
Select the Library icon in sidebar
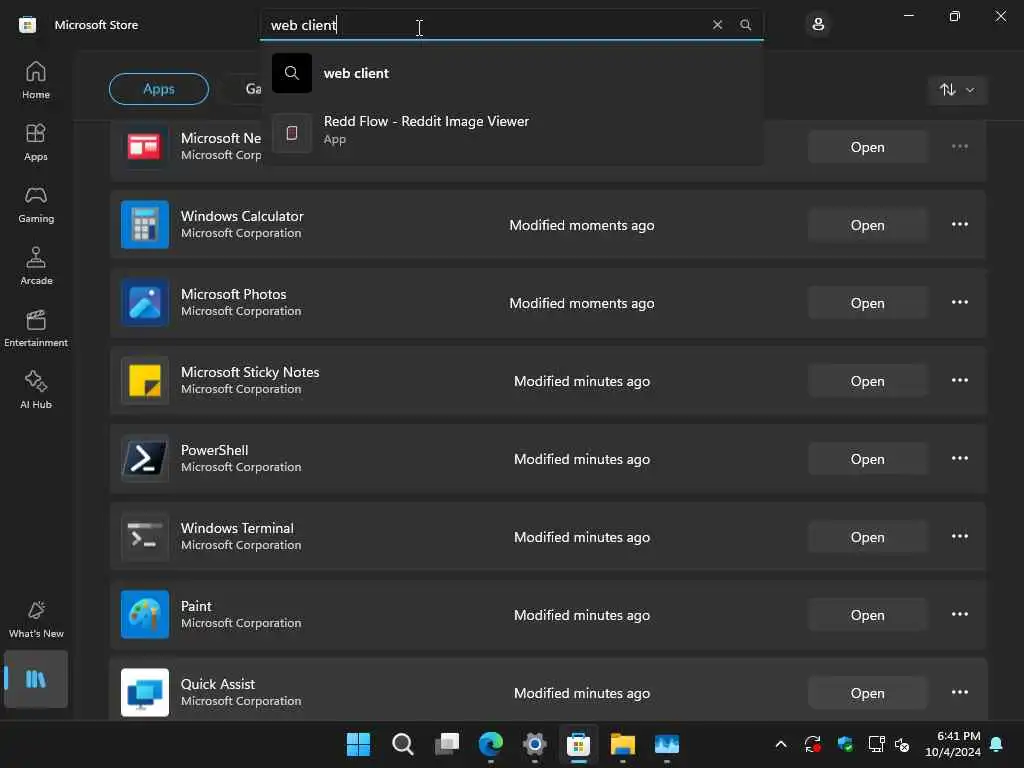click(x=36, y=679)
